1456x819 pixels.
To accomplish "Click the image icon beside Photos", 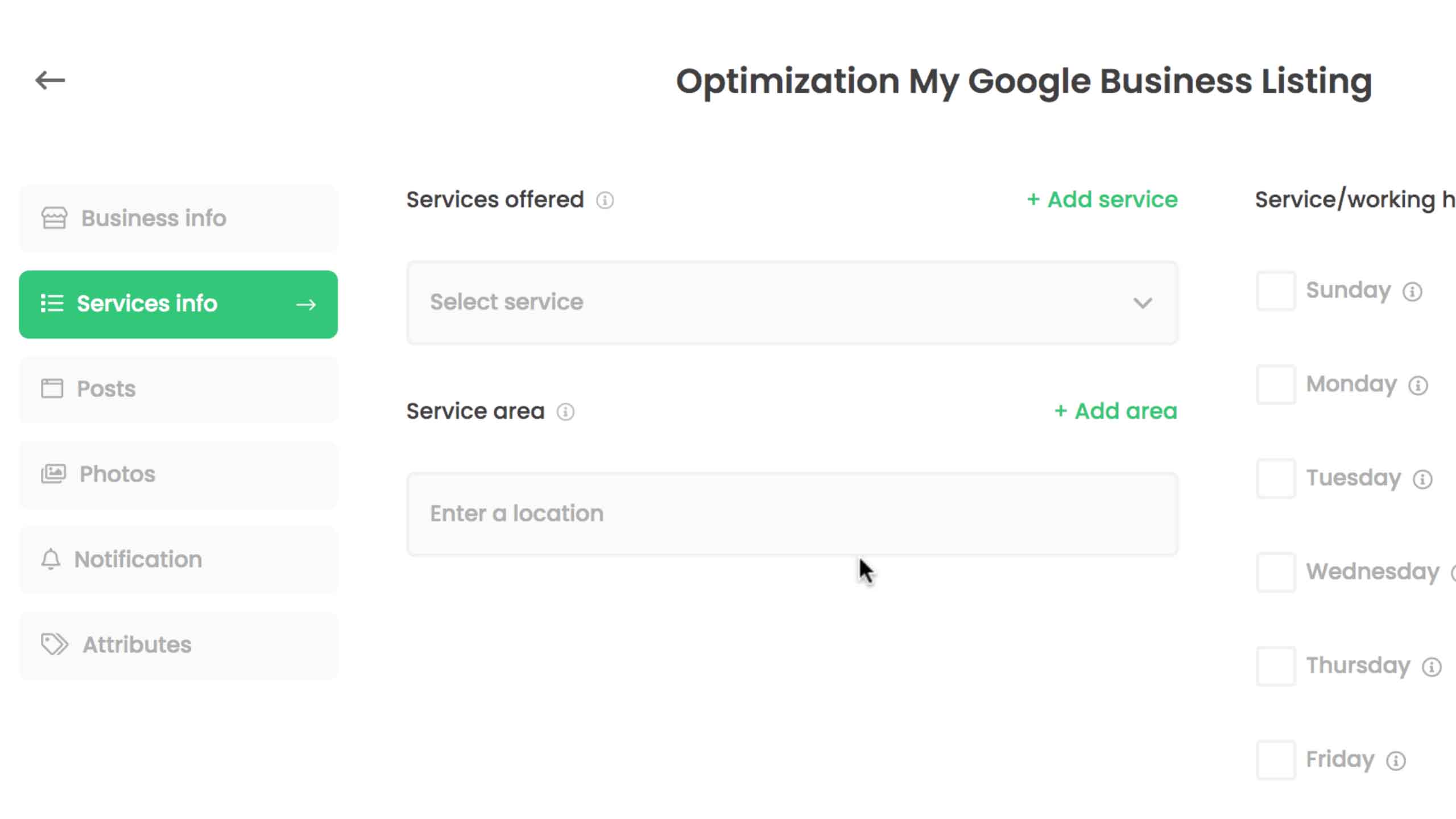I will [53, 474].
